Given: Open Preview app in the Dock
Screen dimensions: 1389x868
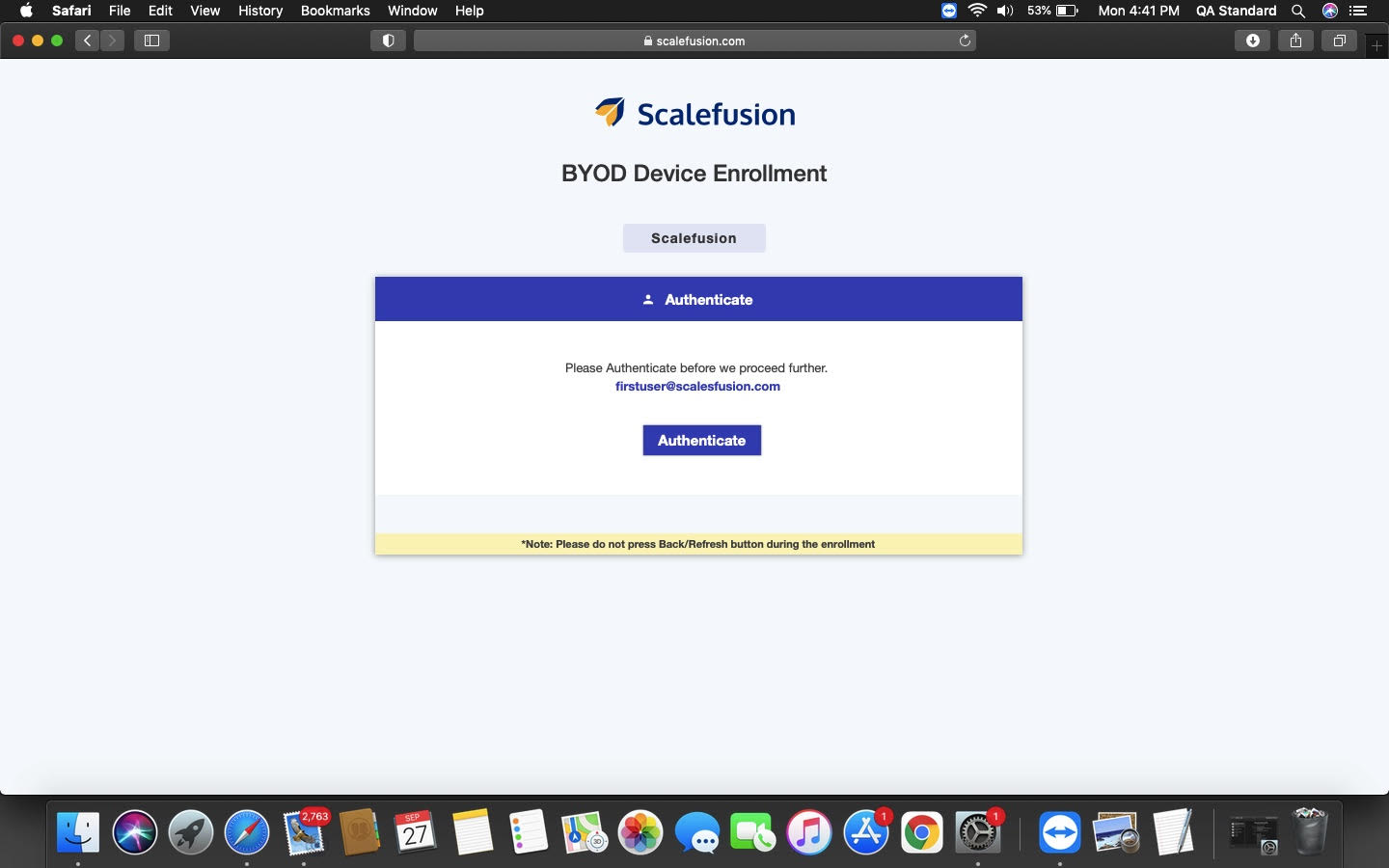Looking at the screenshot, I should (1116, 832).
